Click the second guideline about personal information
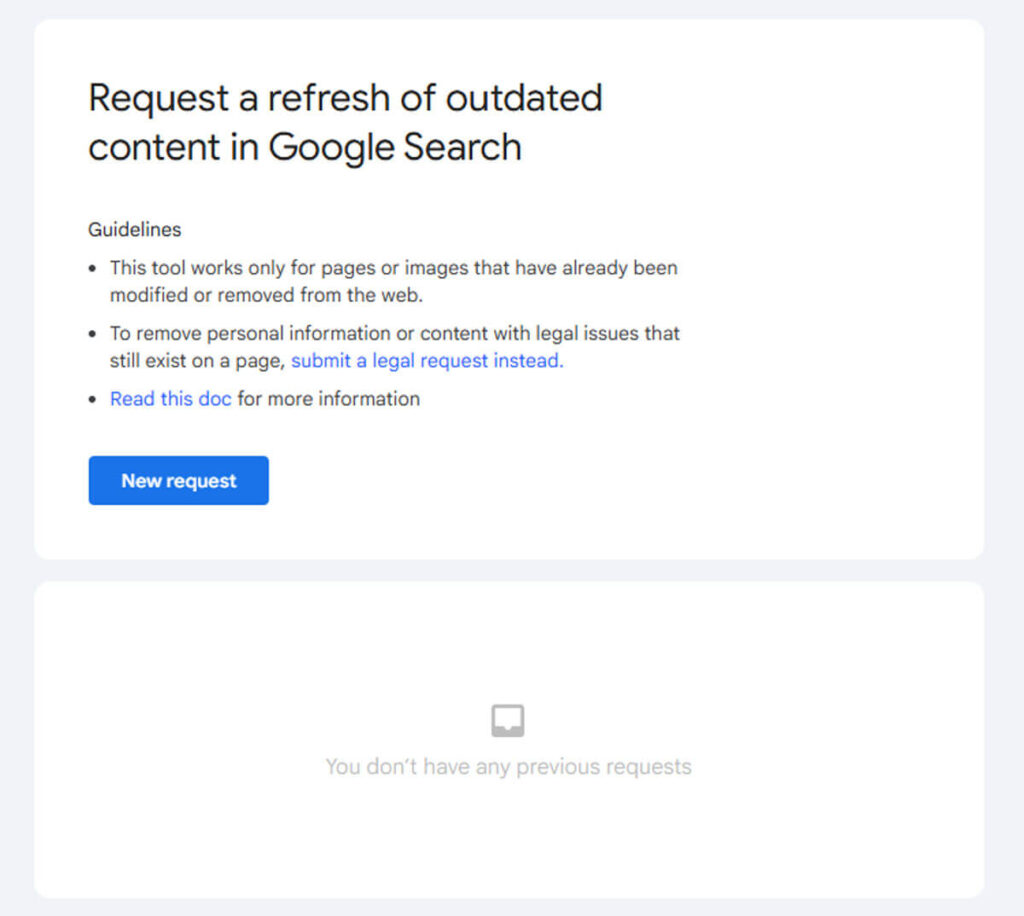This screenshot has height=916, width=1024. click(395, 347)
